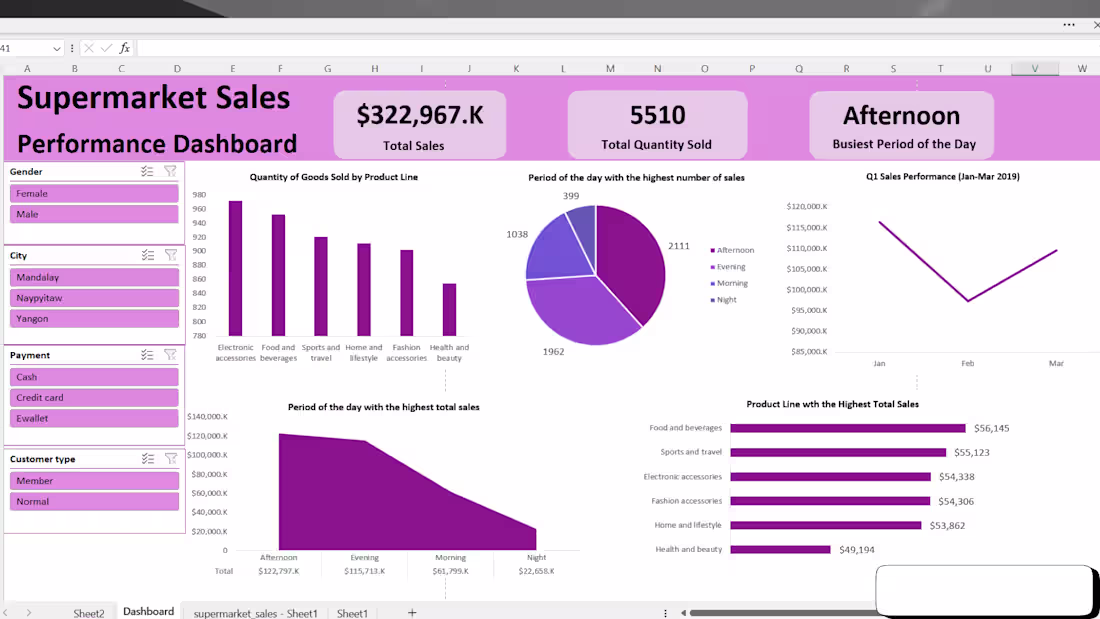Click the next-sheet navigation arrow
Screen dimensions: 1100x619
tap(30, 612)
